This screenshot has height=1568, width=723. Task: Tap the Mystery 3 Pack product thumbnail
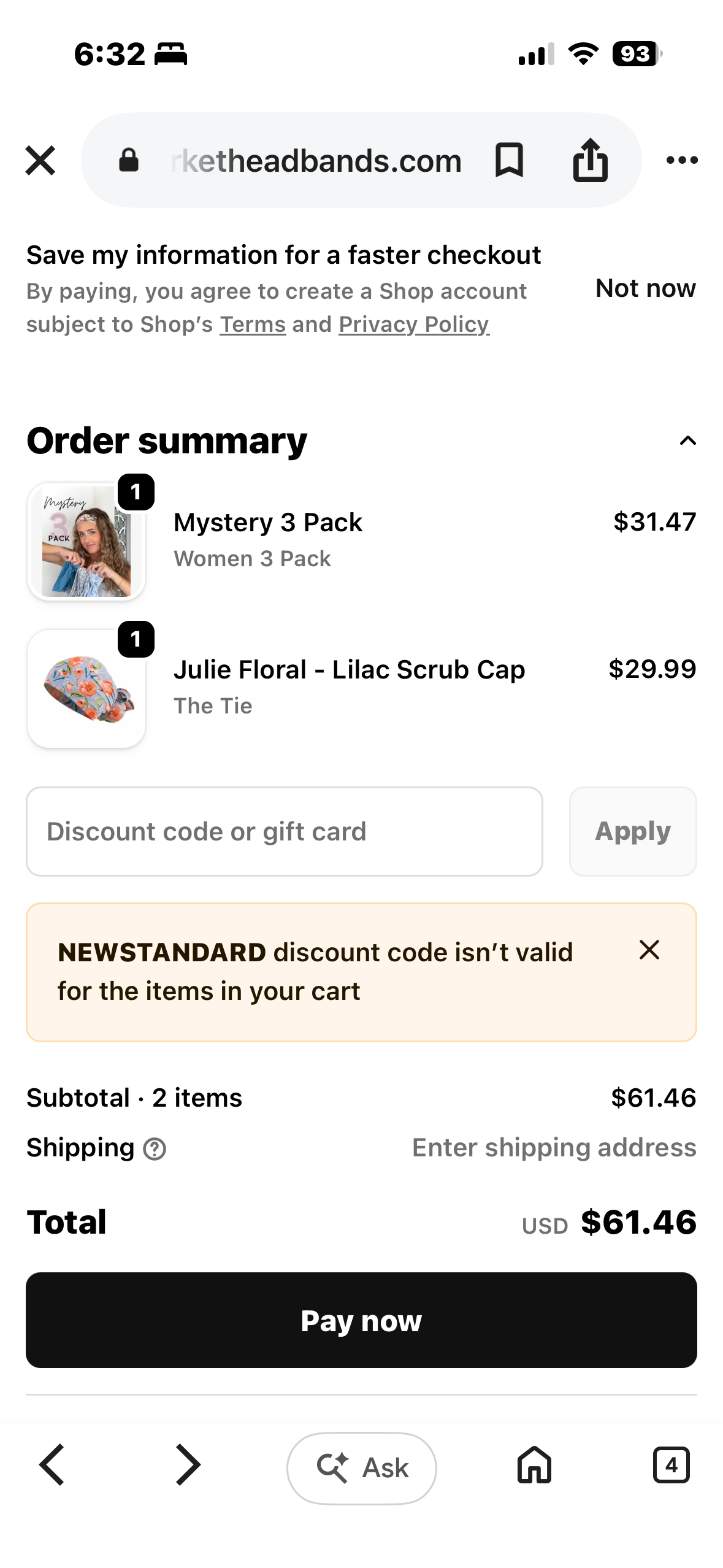click(x=86, y=541)
